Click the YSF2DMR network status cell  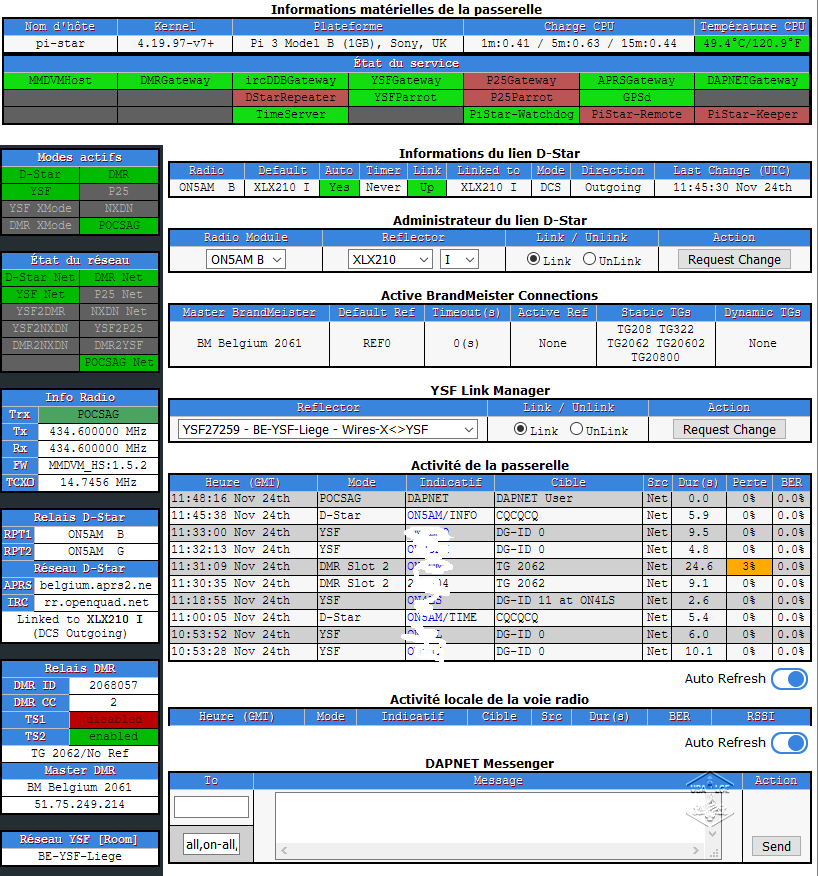coord(40,311)
